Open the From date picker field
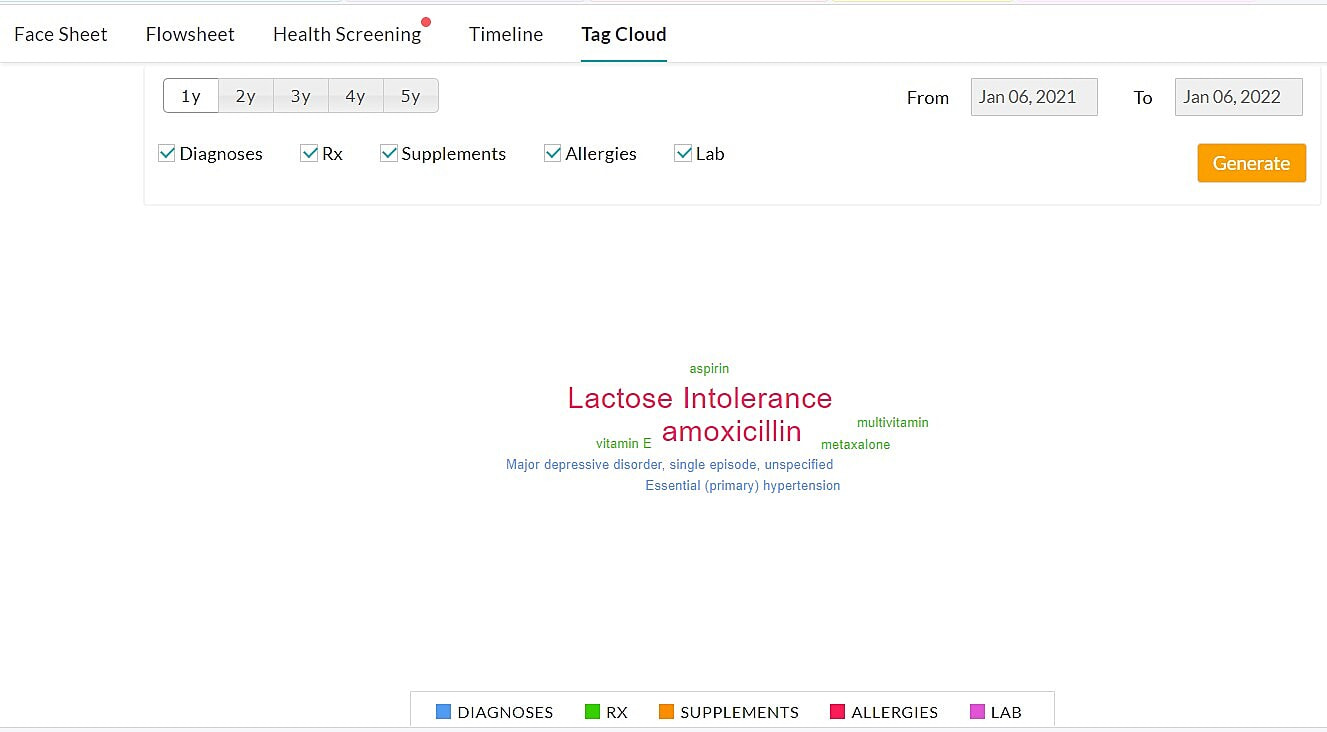The image size is (1327, 732). pos(1033,96)
